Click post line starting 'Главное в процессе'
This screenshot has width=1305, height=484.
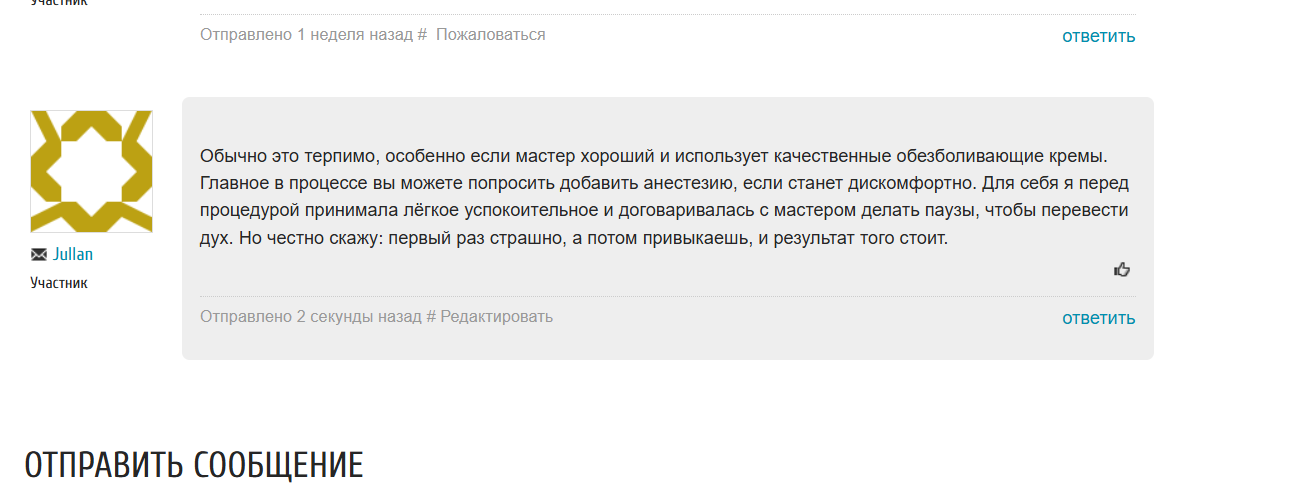coord(665,185)
